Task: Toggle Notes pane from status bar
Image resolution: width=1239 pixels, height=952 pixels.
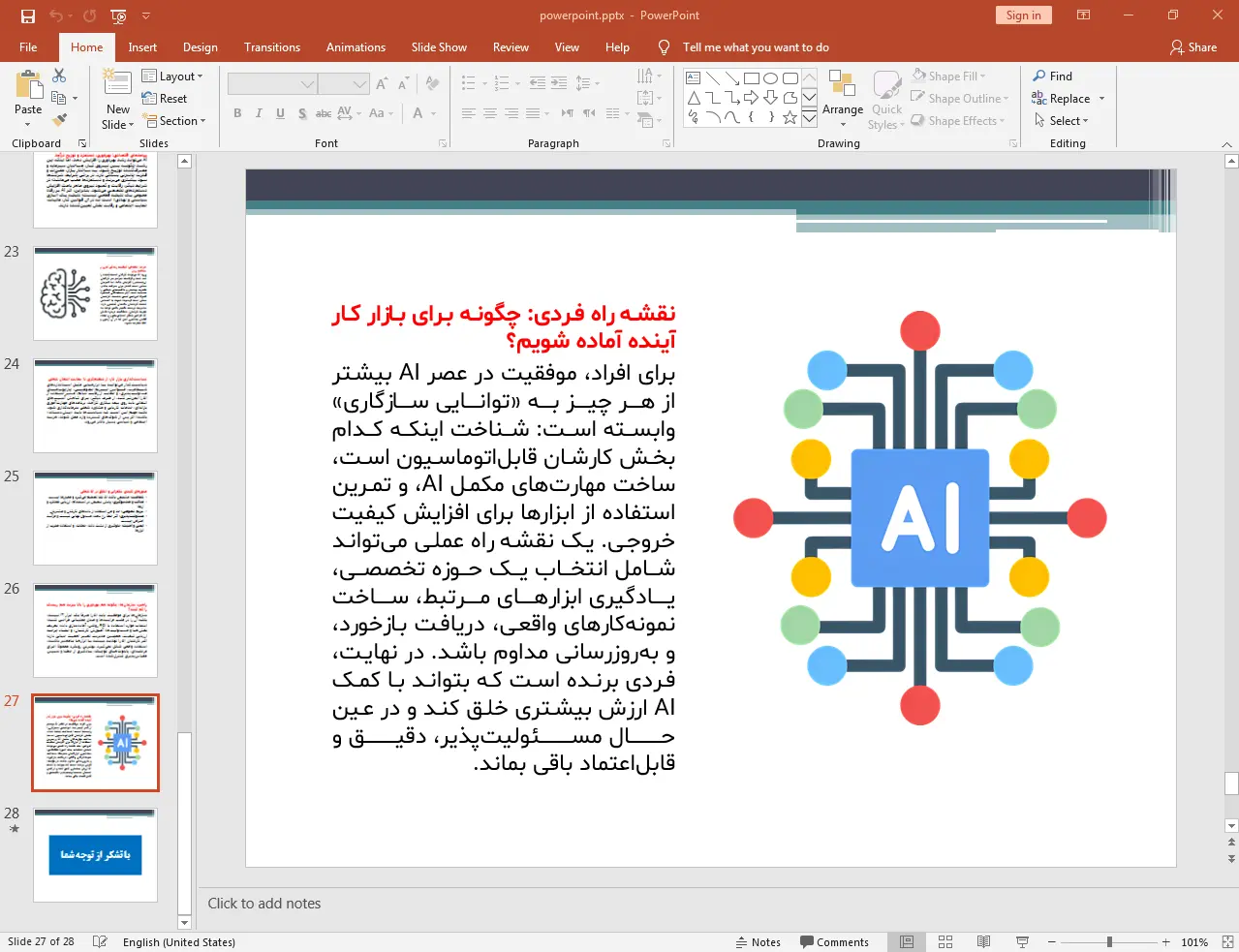Action: (x=759, y=942)
